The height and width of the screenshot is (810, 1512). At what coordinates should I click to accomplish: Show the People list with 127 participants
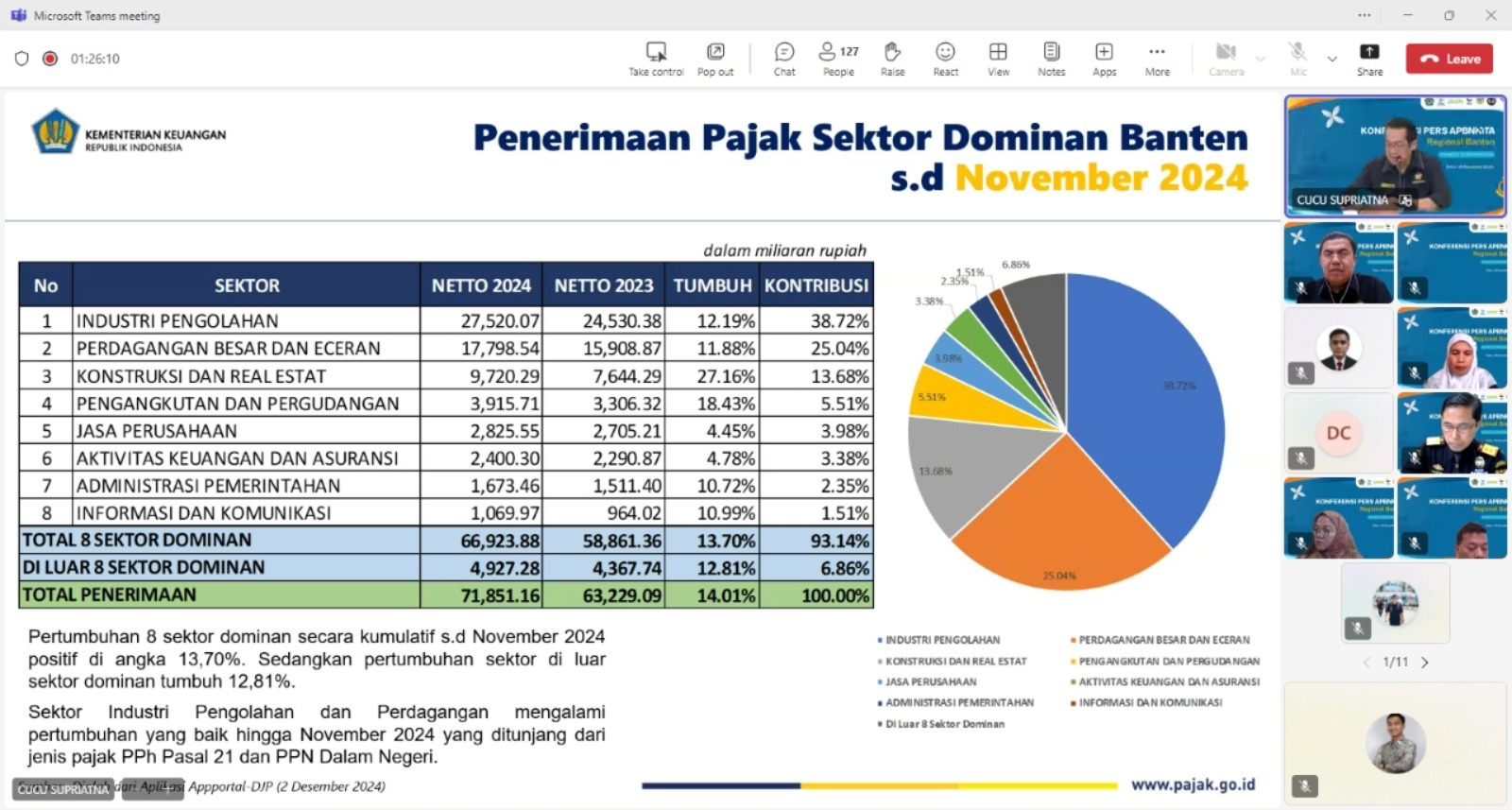[838, 59]
